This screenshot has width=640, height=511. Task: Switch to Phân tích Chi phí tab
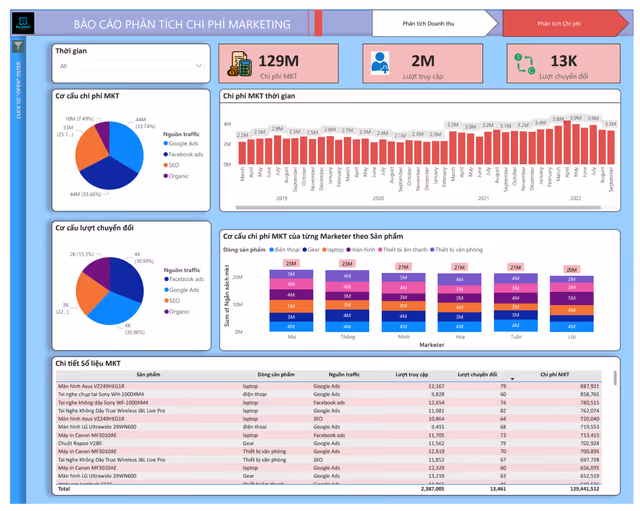[558, 22]
